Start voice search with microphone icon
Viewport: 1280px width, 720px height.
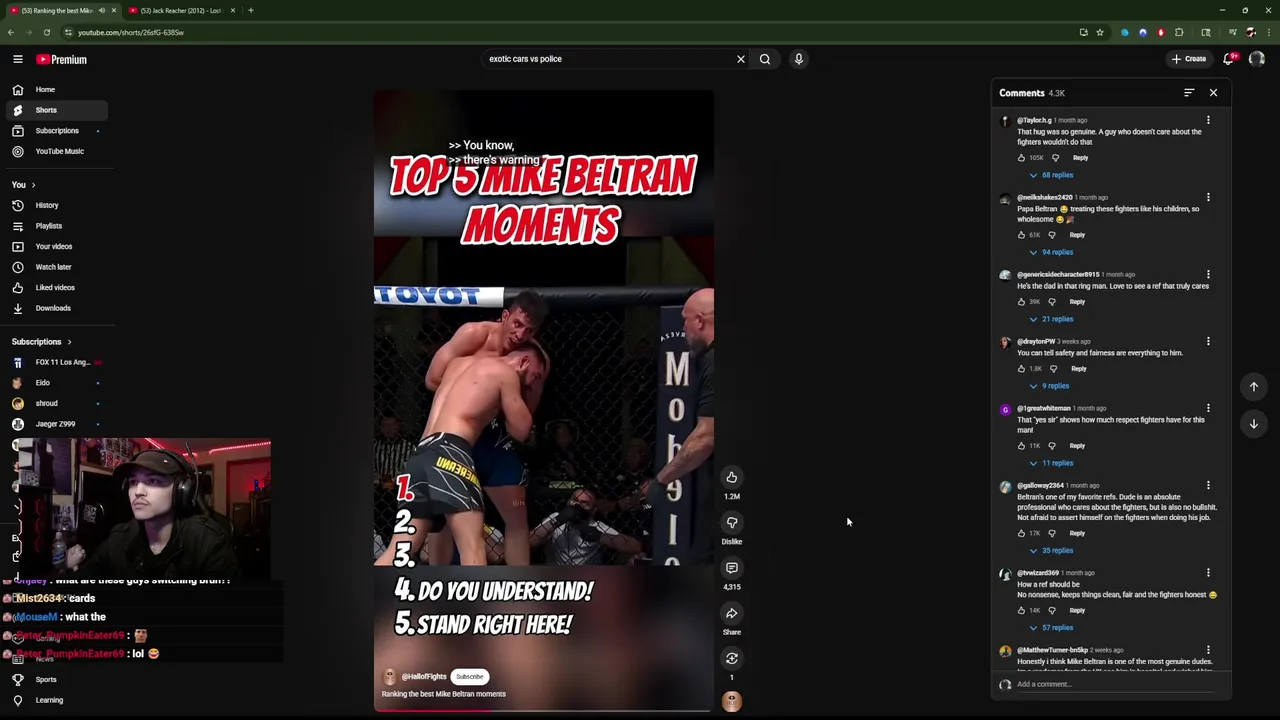coord(799,59)
